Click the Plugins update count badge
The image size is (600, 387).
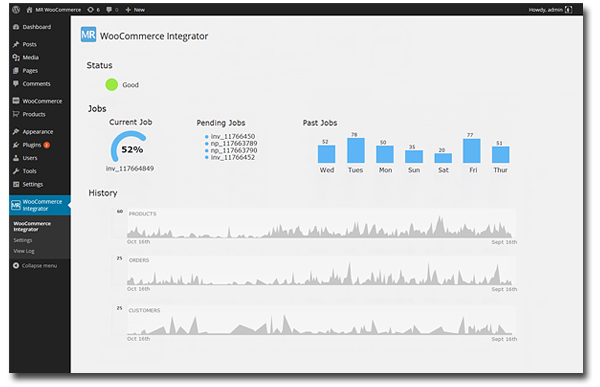[x=47, y=145]
